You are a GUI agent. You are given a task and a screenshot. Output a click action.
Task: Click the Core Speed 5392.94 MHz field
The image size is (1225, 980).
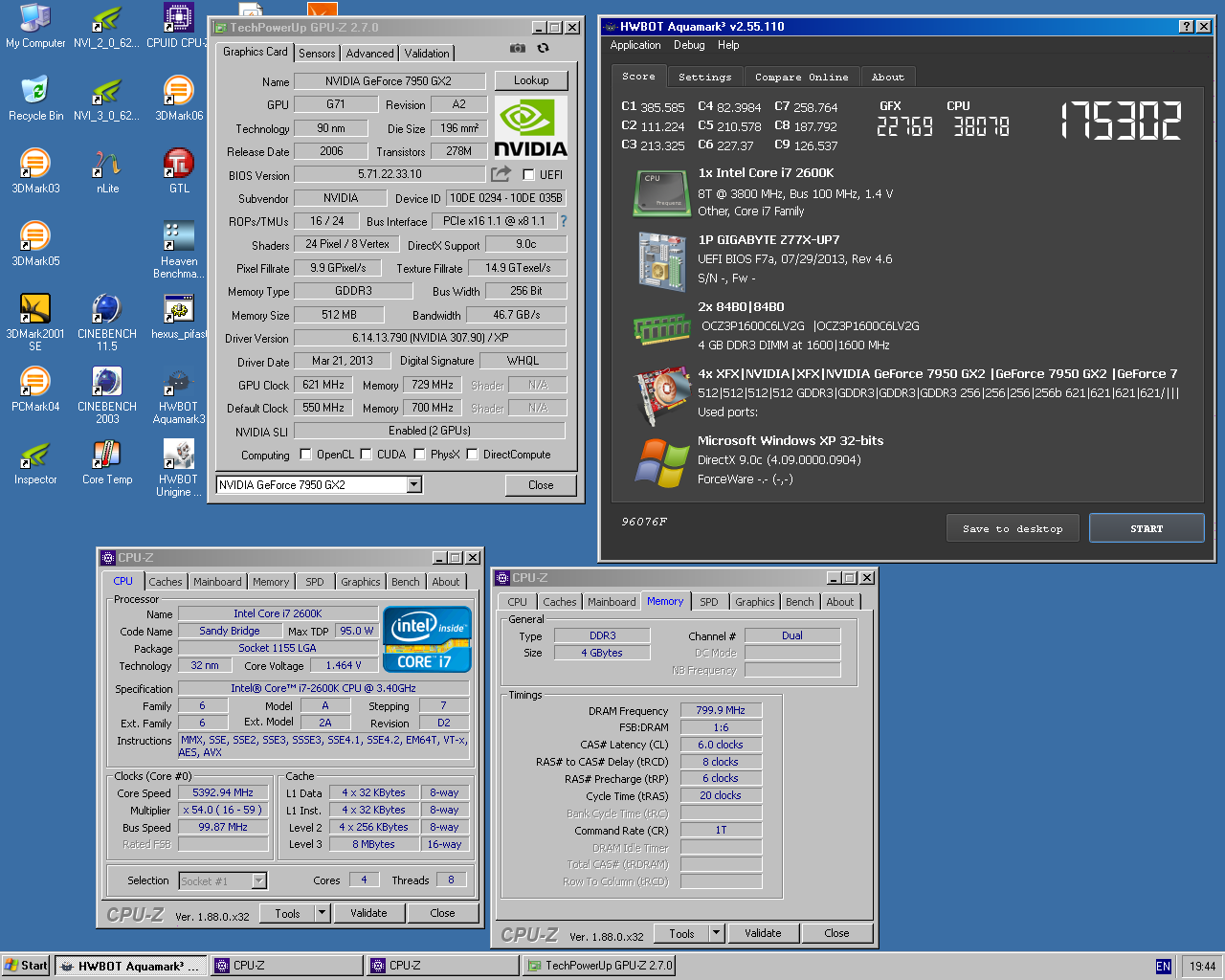pos(223,792)
